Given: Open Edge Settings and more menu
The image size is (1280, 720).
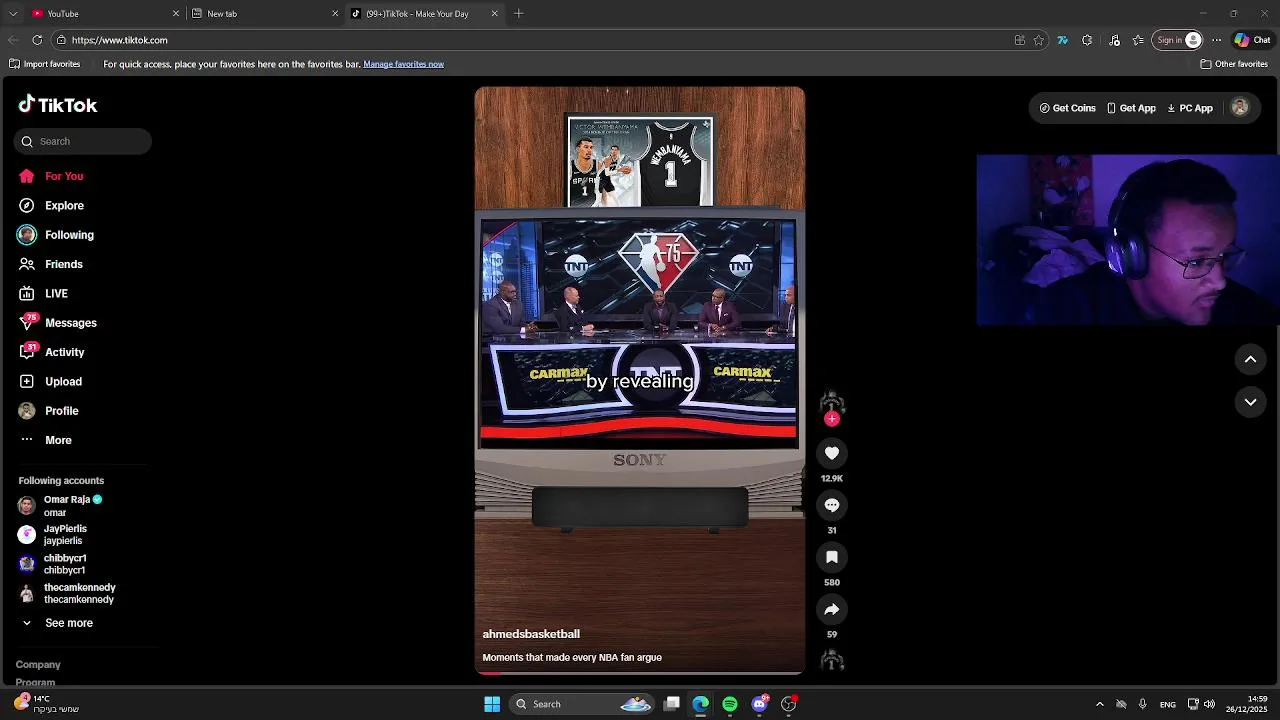Looking at the screenshot, I should coord(1216,40).
